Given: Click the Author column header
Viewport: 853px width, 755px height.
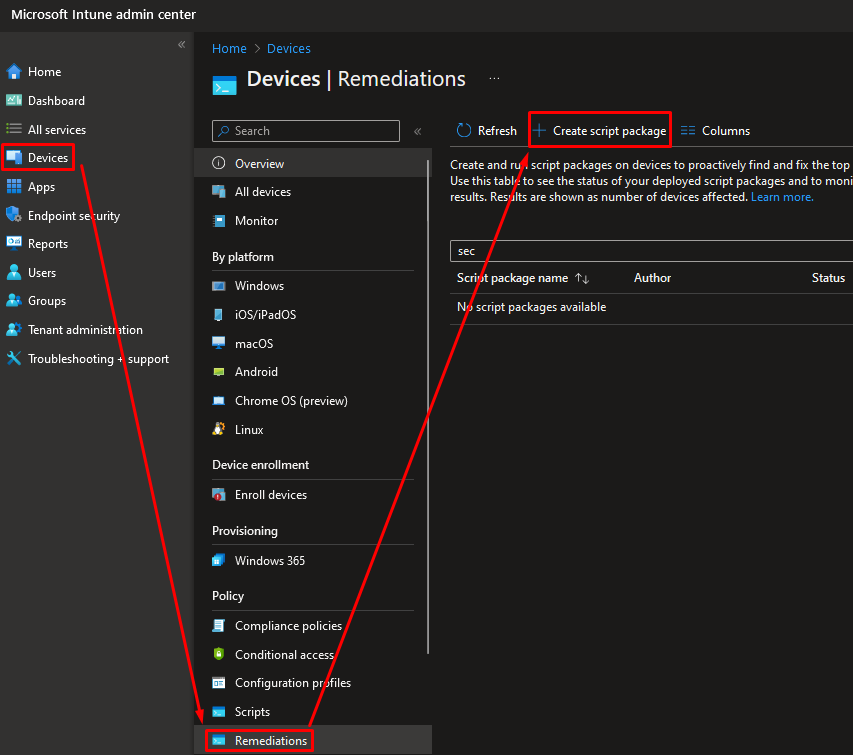Looking at the screenshot, I should click(x=652, y=278).
